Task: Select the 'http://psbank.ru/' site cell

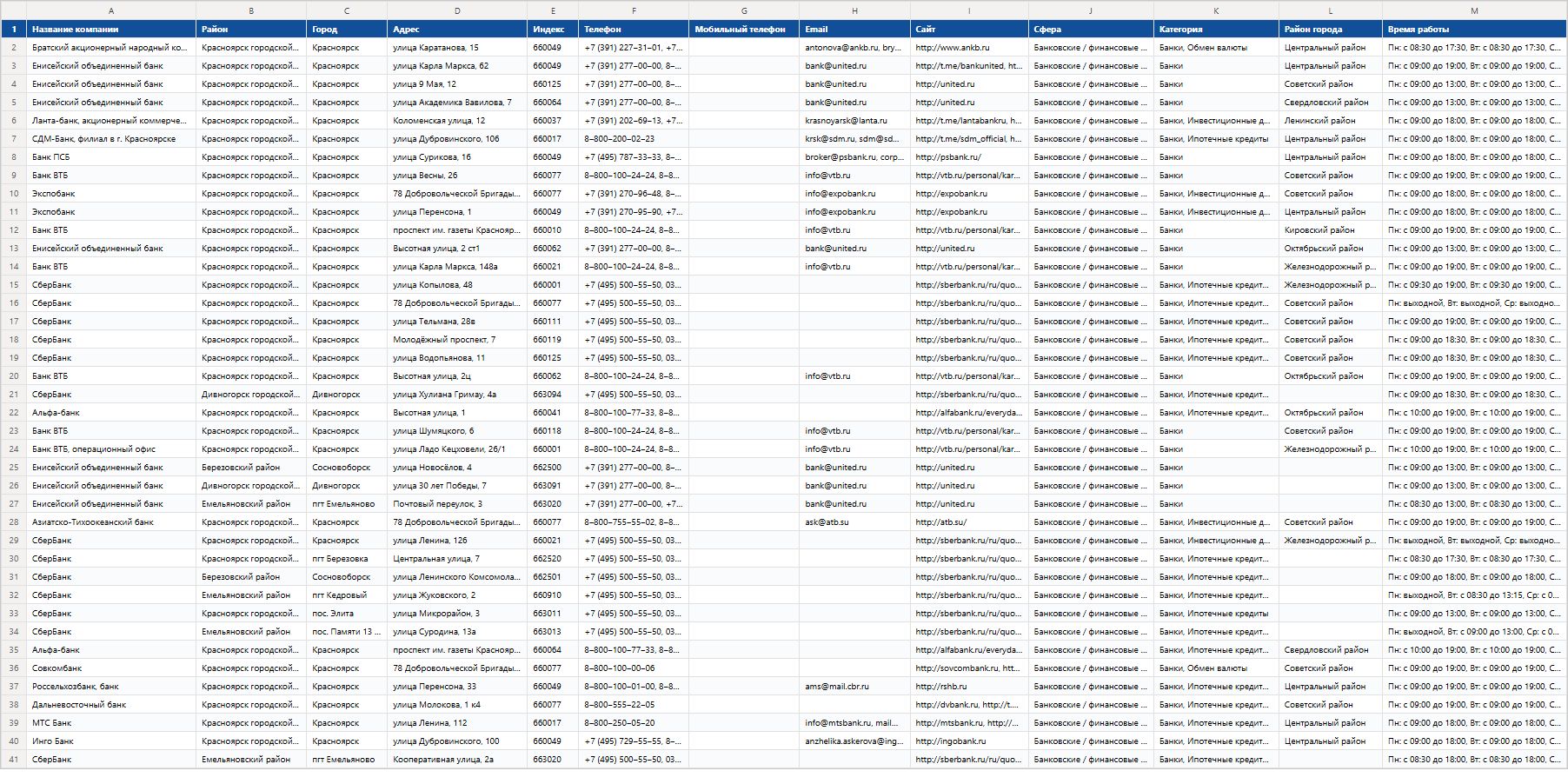Action: click(x=969, y=157)
